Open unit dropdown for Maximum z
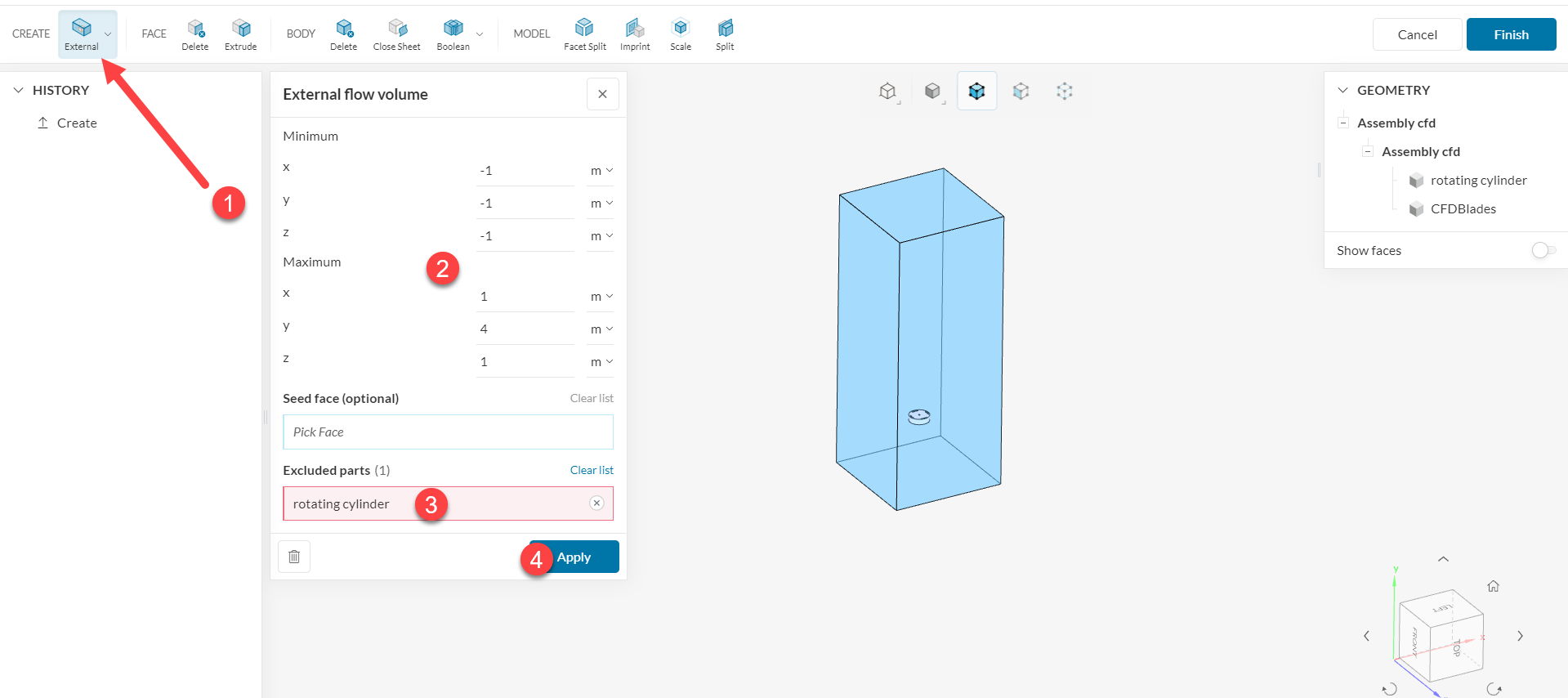The image size is (1568, 698). click(601, 361)
